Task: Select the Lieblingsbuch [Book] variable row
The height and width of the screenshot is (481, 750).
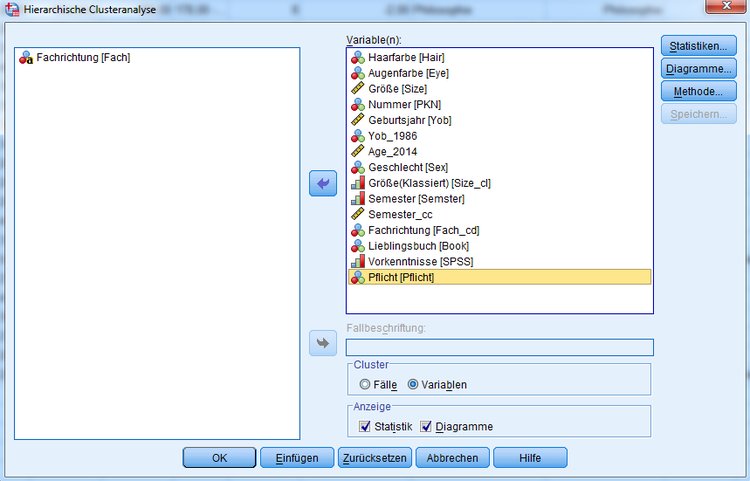Action: [x=499, y=246]
